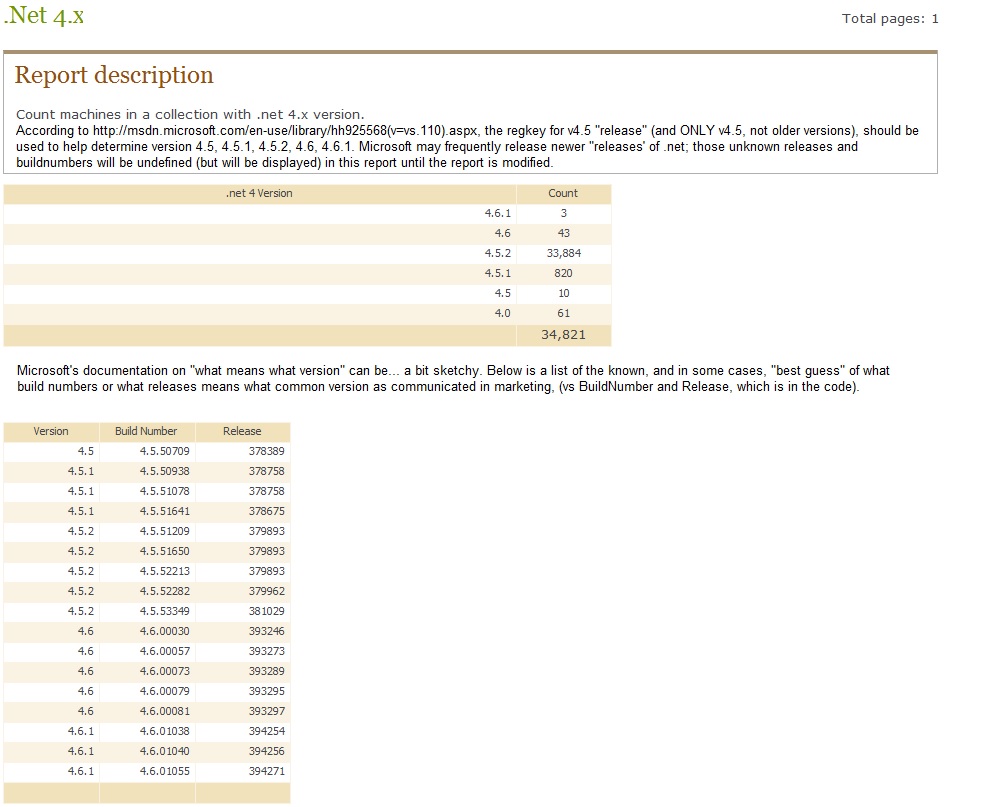Select build number 4.5.50709
Screen dimensions: 999x807
click(164, 451)
